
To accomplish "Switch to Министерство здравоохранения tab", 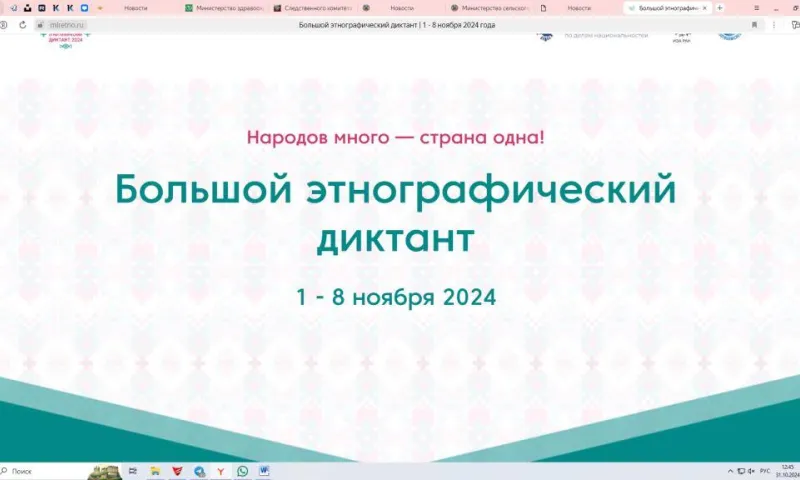I will (224, 8).
